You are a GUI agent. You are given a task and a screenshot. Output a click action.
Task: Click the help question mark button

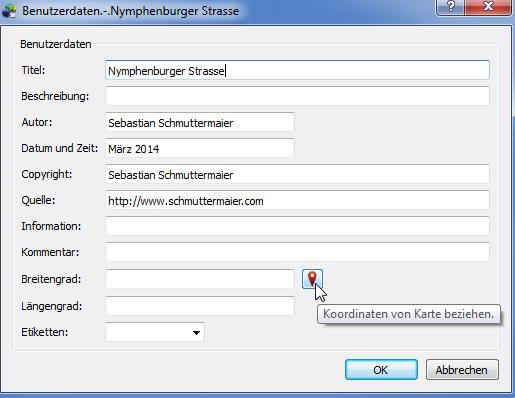click(451, 6)
